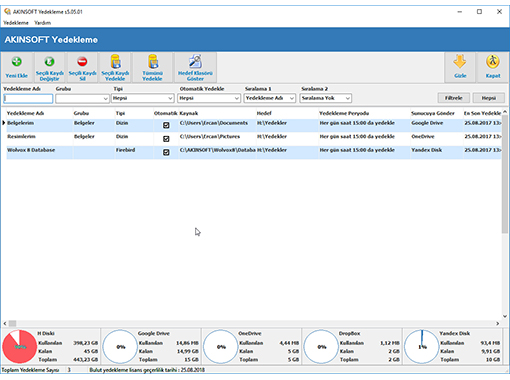This screenshot has width=510, height=380.
Task: Click the Toplam Yedekleme Sayısı status text
Action: [30, 370]
